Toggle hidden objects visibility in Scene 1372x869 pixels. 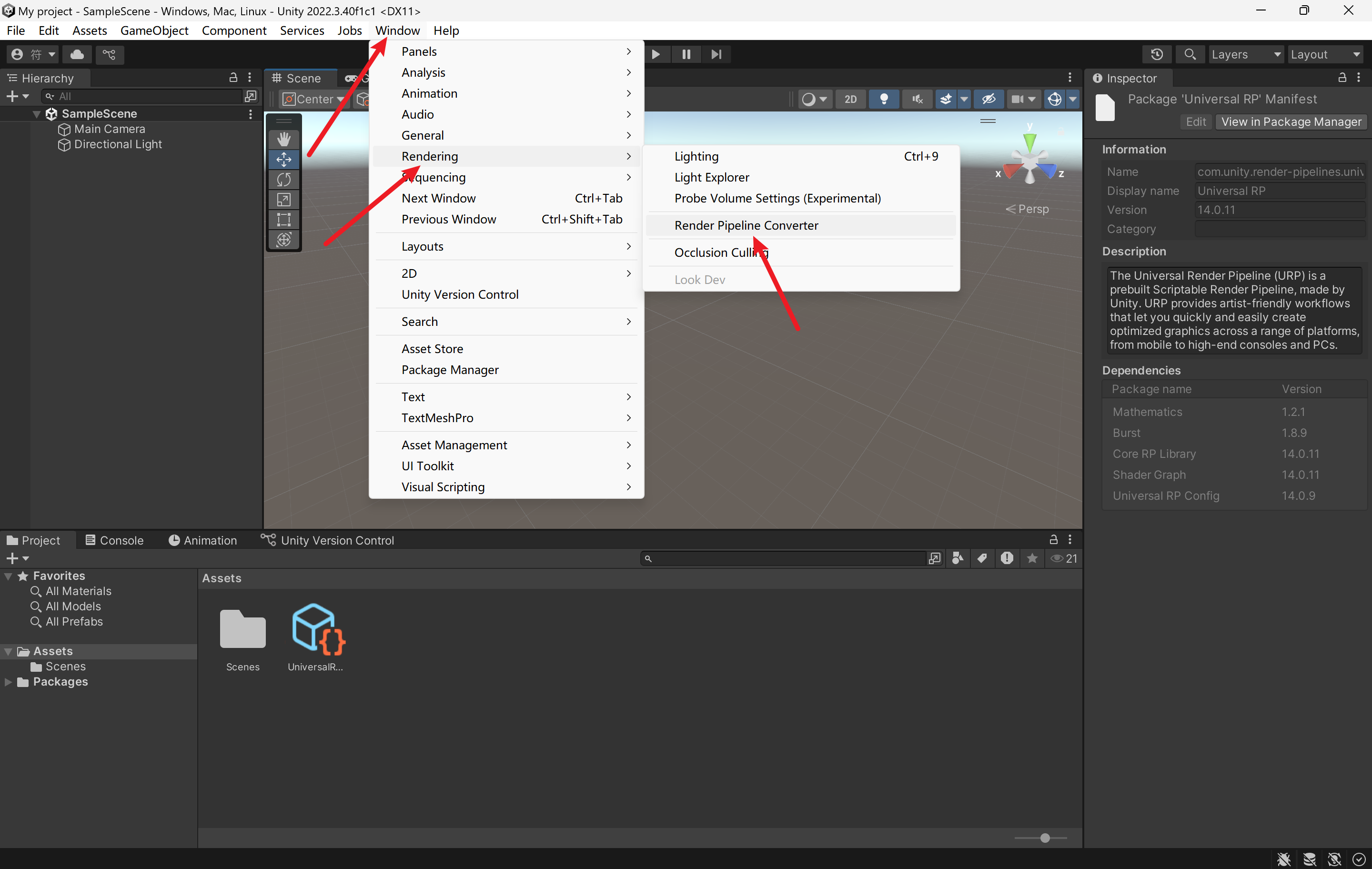coord(989,99)
